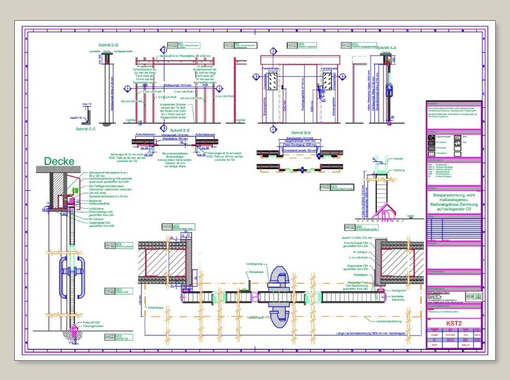The height and width of the screenshot is (380, 510).
Task: Select the diamond marker below the door elevation
Action: pos(273,129)
